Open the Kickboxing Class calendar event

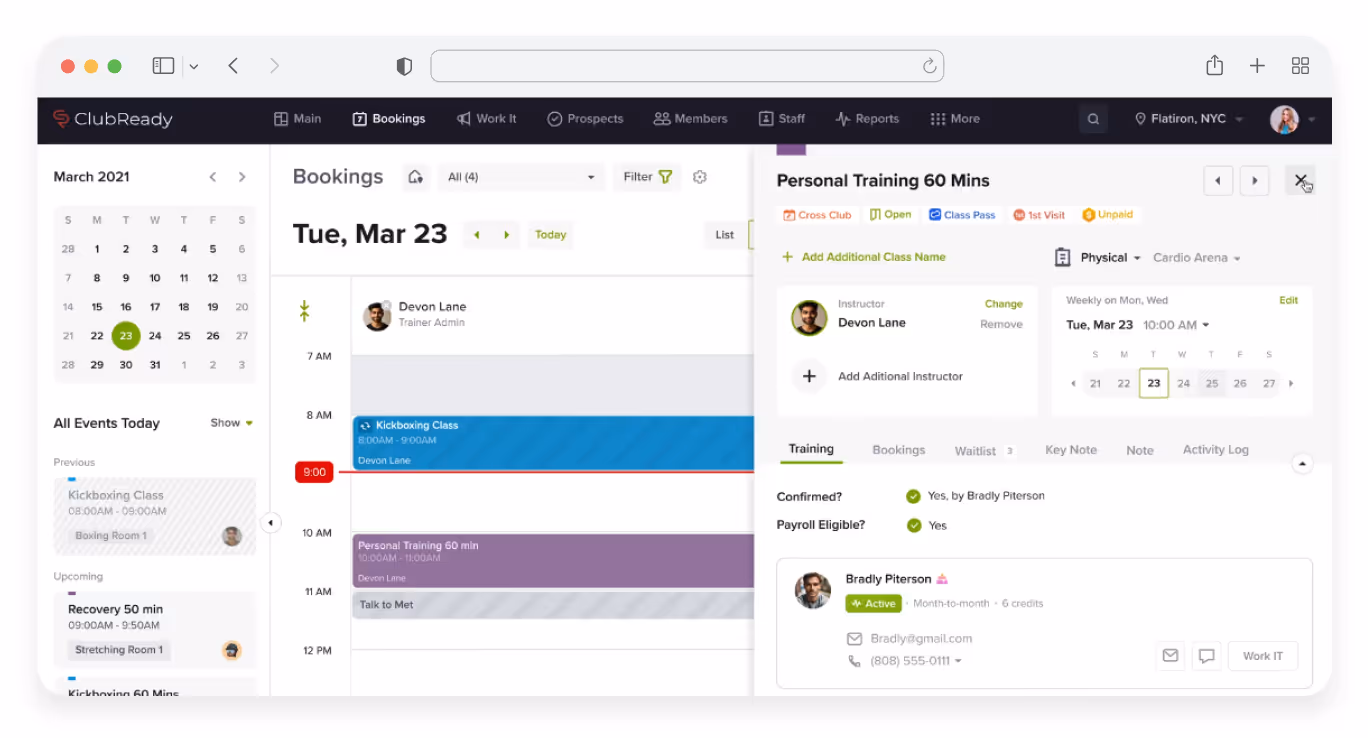(x=553, y=443)
